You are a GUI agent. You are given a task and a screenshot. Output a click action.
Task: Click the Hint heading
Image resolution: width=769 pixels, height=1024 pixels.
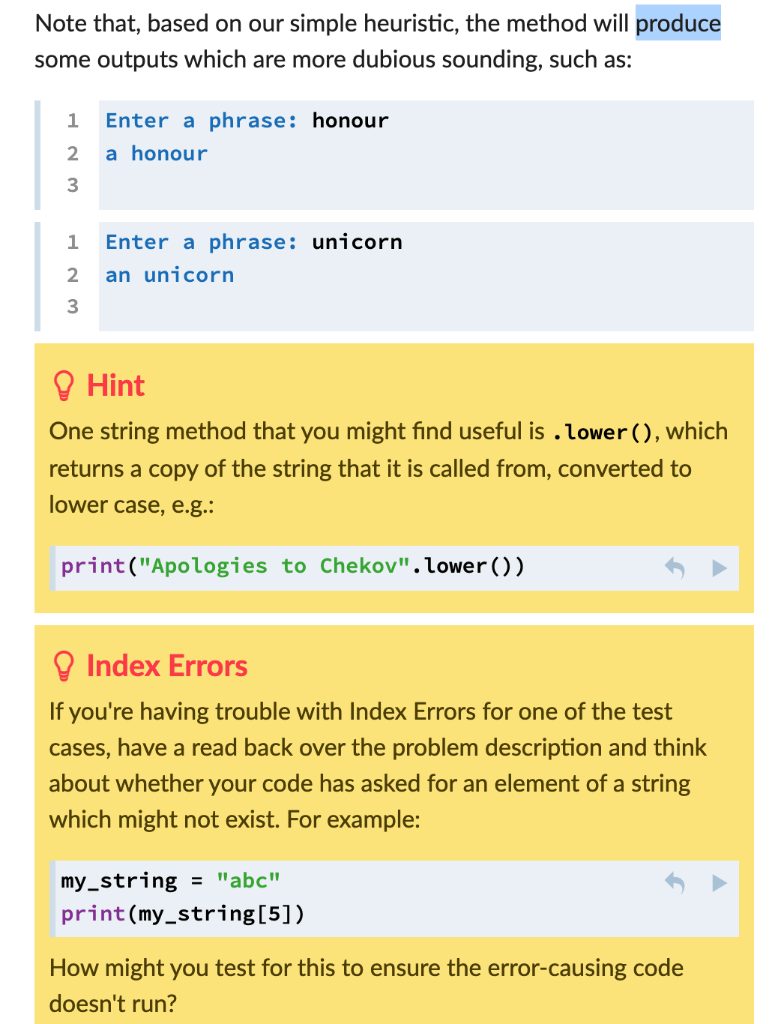pyautogui.click(x=116, y=385)
